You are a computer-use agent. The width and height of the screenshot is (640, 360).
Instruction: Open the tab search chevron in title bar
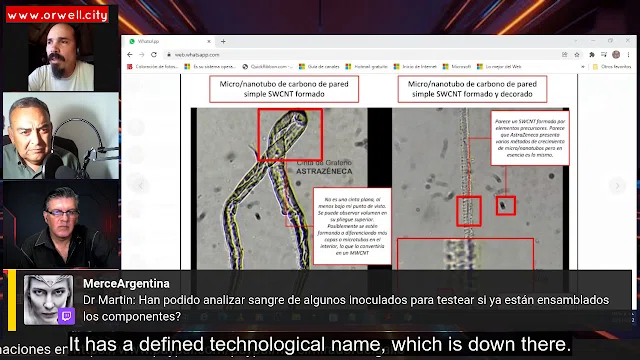click(x=576, y=41)
